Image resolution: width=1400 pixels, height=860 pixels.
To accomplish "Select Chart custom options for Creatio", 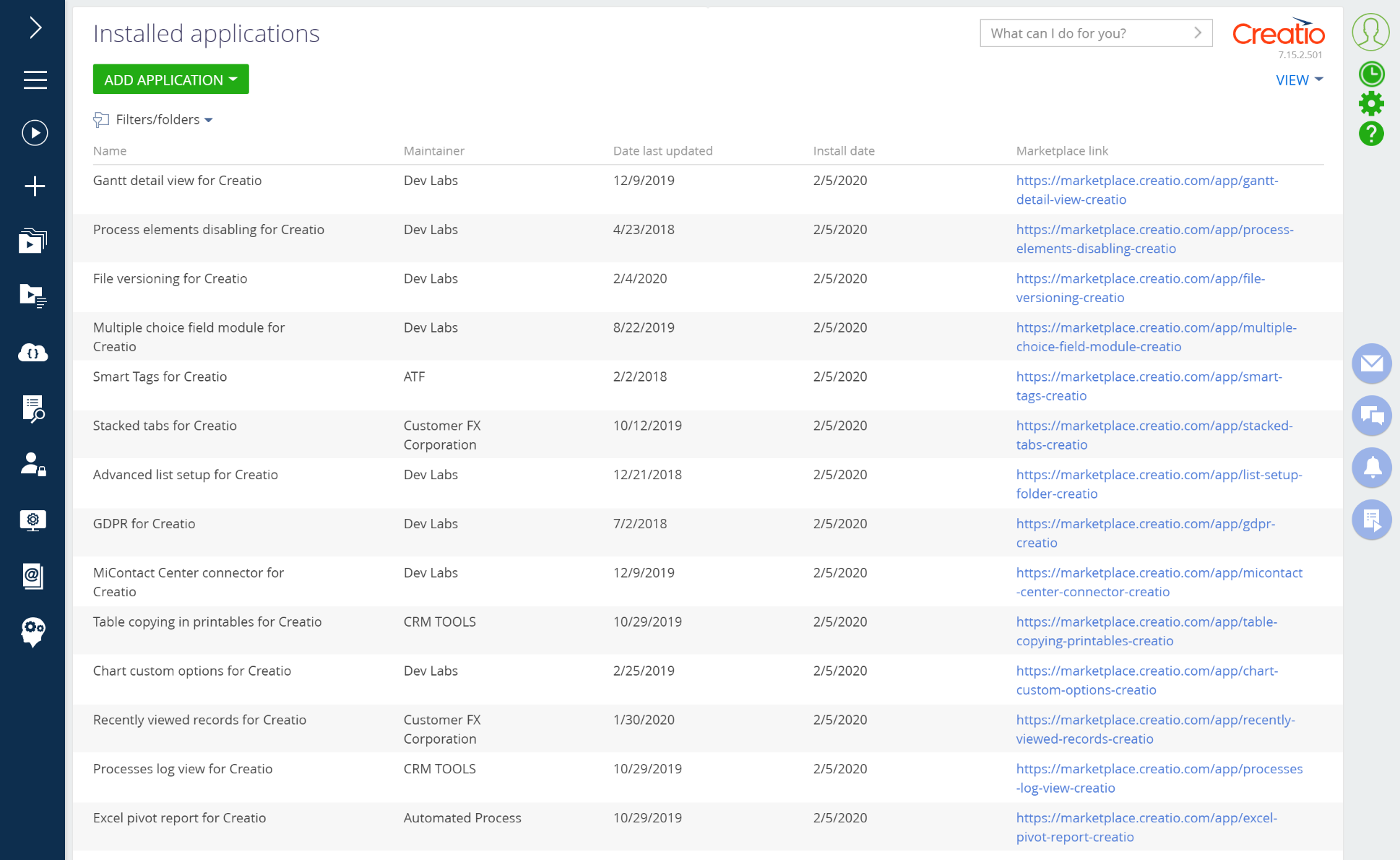I will [707, 681].
